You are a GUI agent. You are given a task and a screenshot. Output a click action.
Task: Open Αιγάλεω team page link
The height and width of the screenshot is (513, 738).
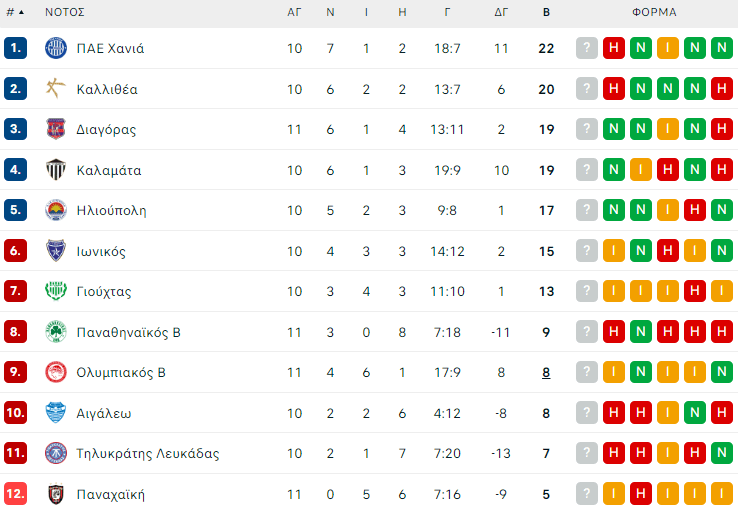pyautogui.click(x=104, y=413)
